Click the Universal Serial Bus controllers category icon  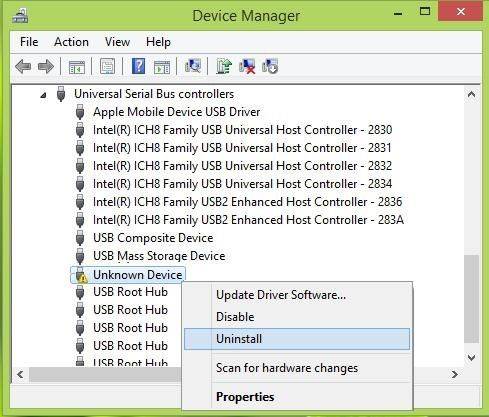(x=61, y=94)
